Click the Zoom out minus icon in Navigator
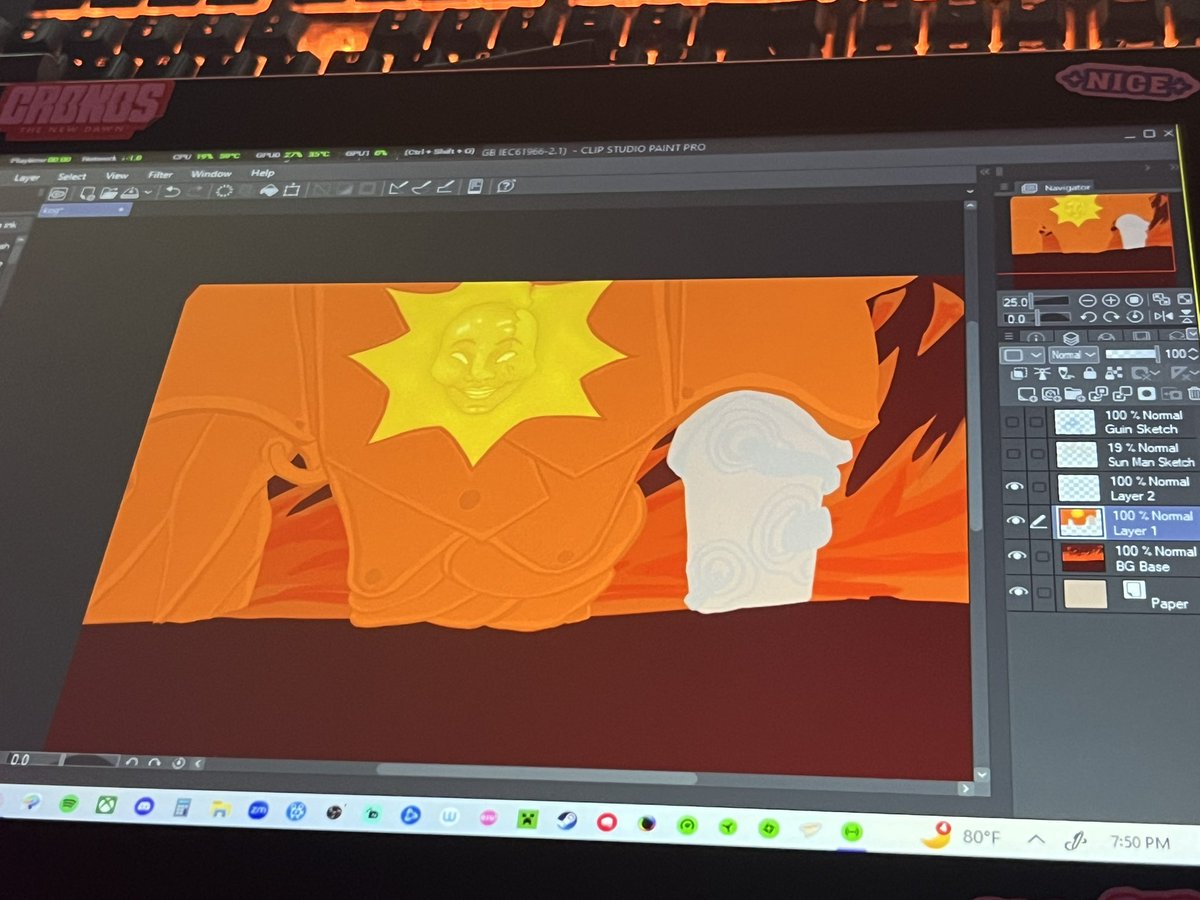Screen dimensions: 1200x900 coord(1089,300)
